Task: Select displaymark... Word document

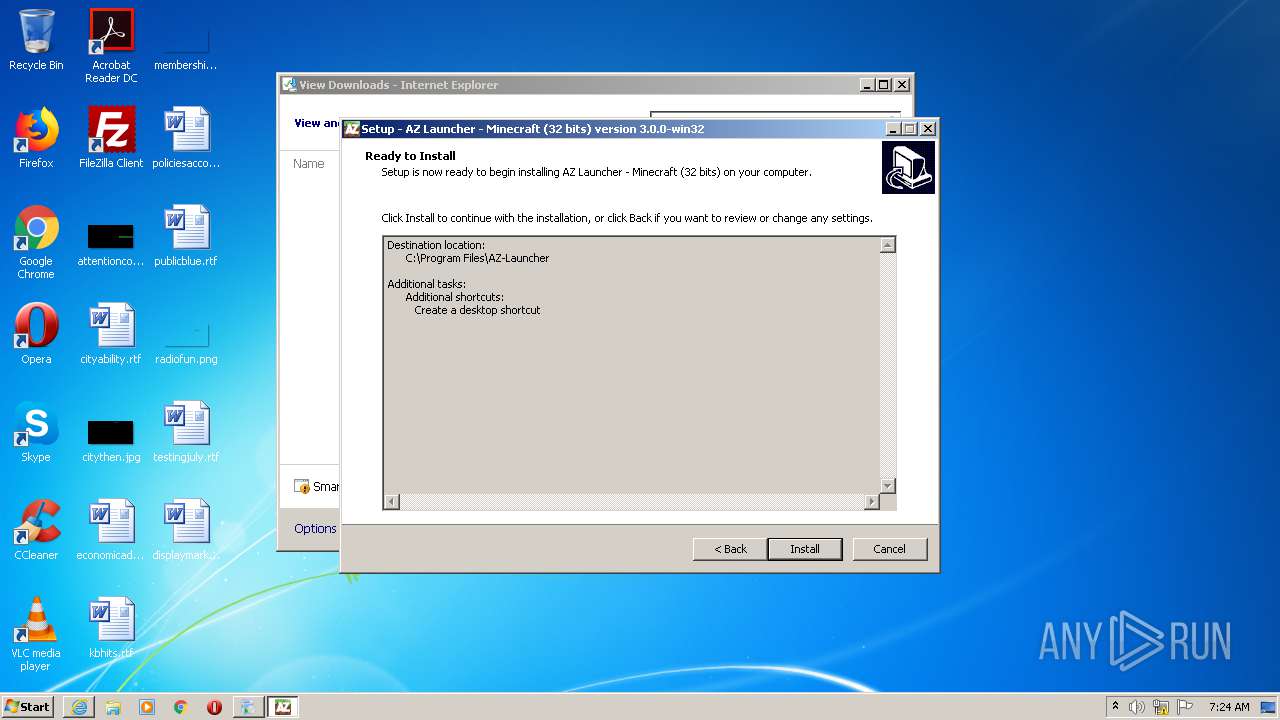Action: pos(186,530)
